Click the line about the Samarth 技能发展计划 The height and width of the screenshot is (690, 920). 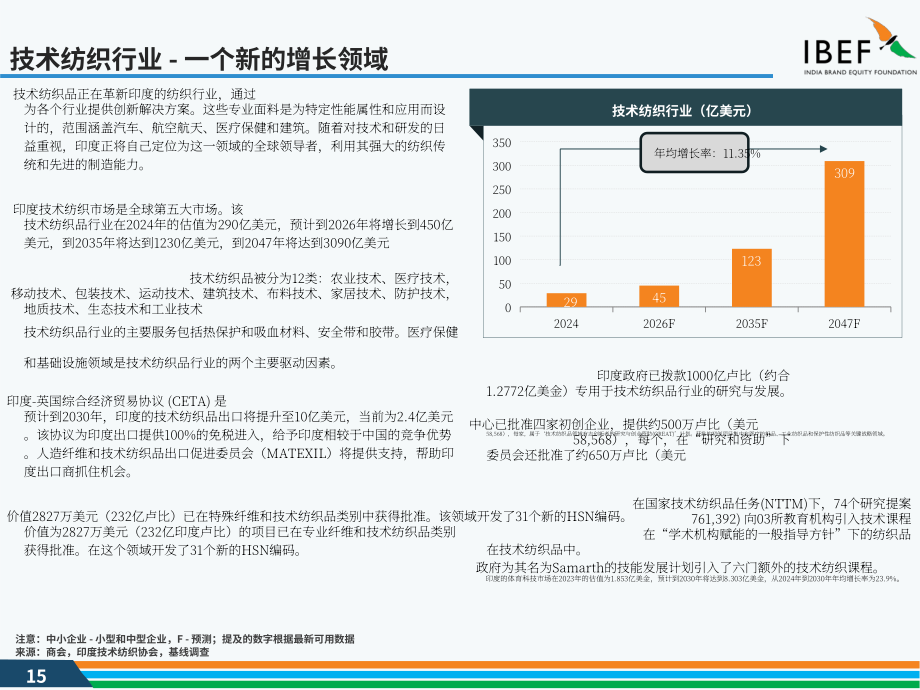tap(679, 567)
